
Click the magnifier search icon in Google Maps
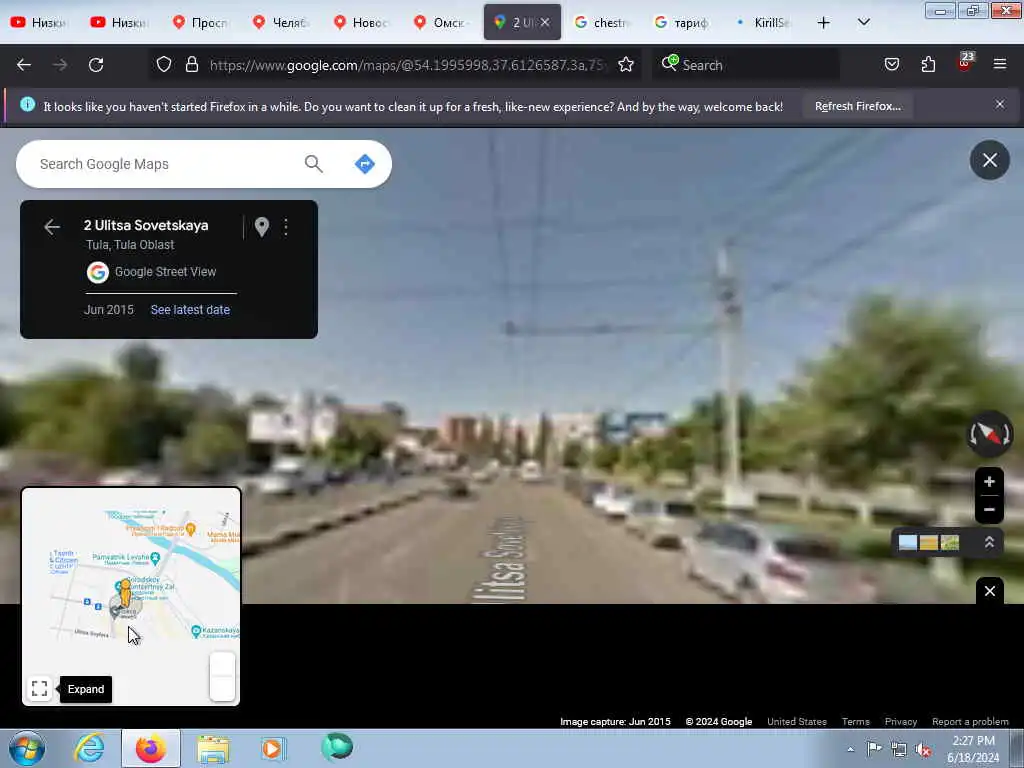click(x=313, y=164)
